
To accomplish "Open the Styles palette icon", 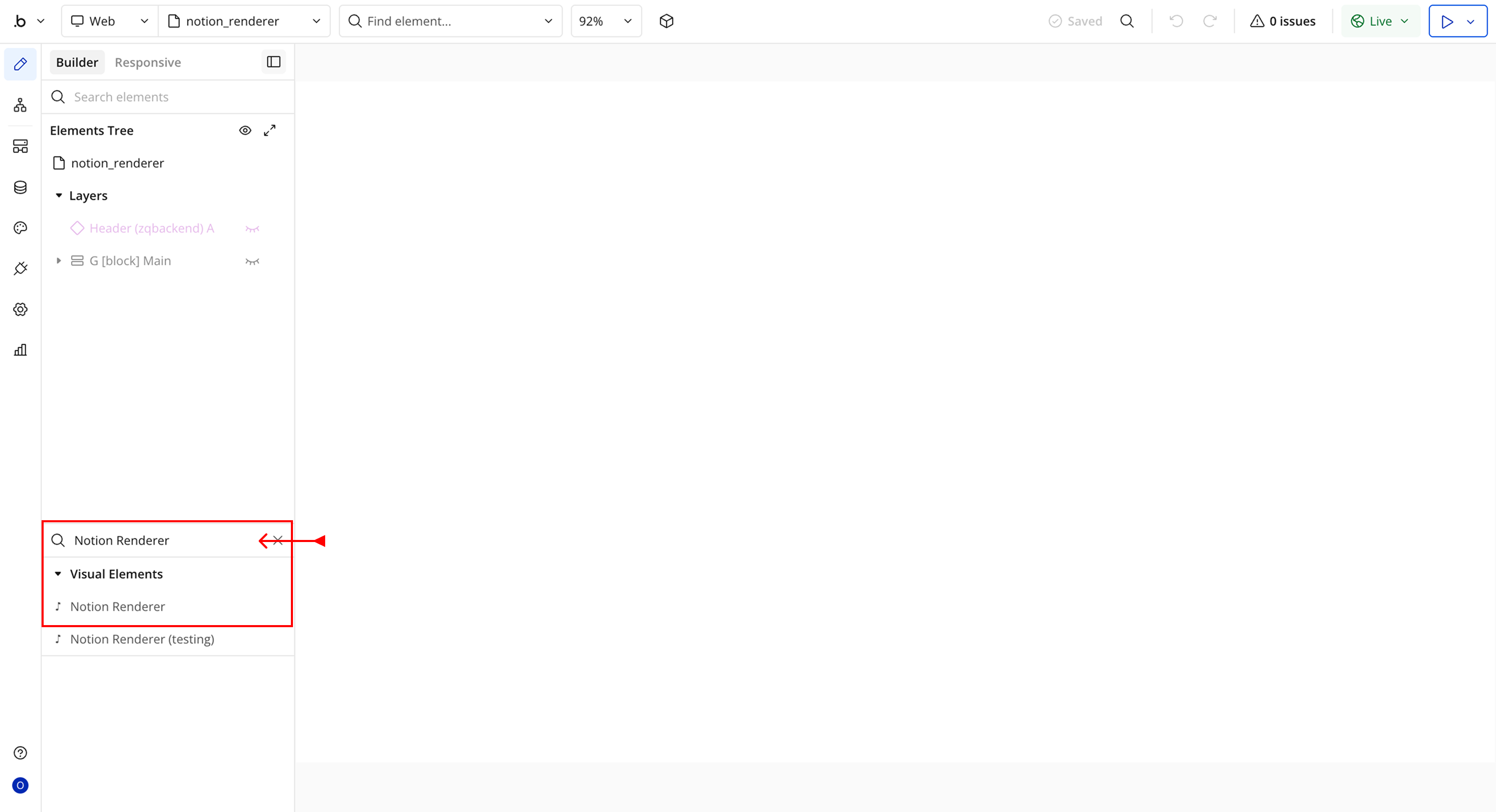I will click(x=20, y=228).
